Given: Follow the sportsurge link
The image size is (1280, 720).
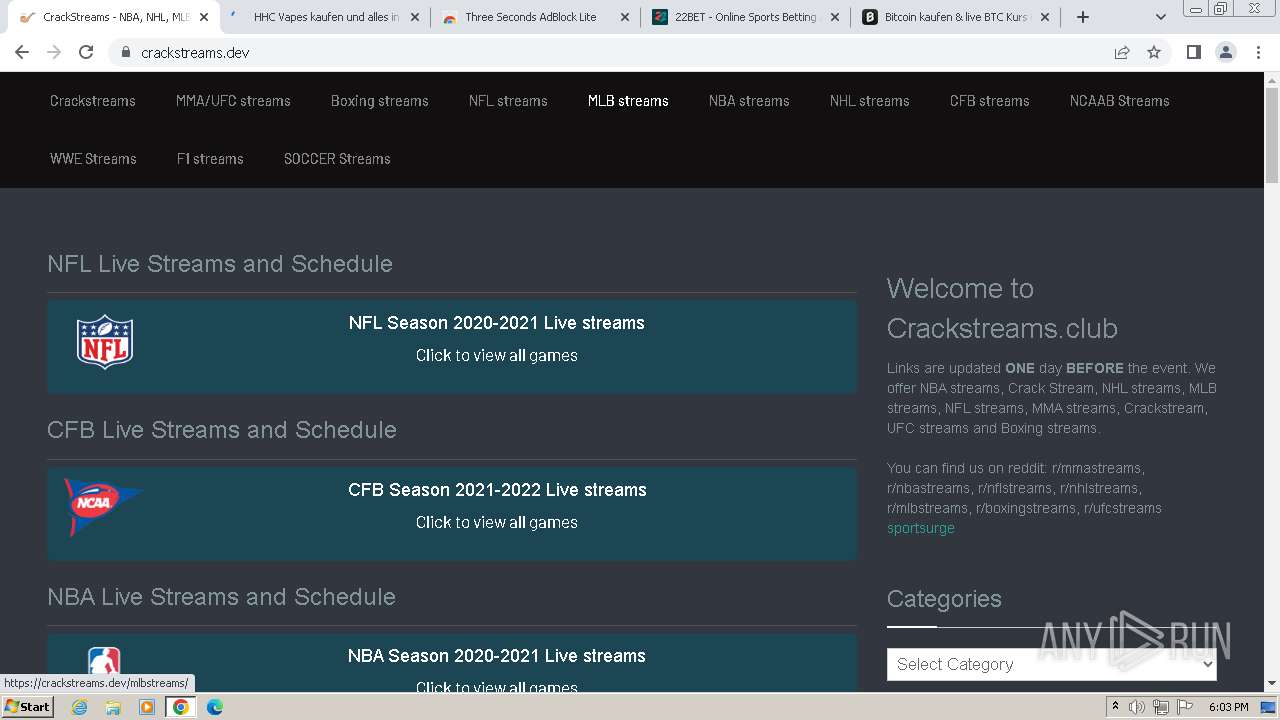Looking at the screenshot, I should click(921, 528).
